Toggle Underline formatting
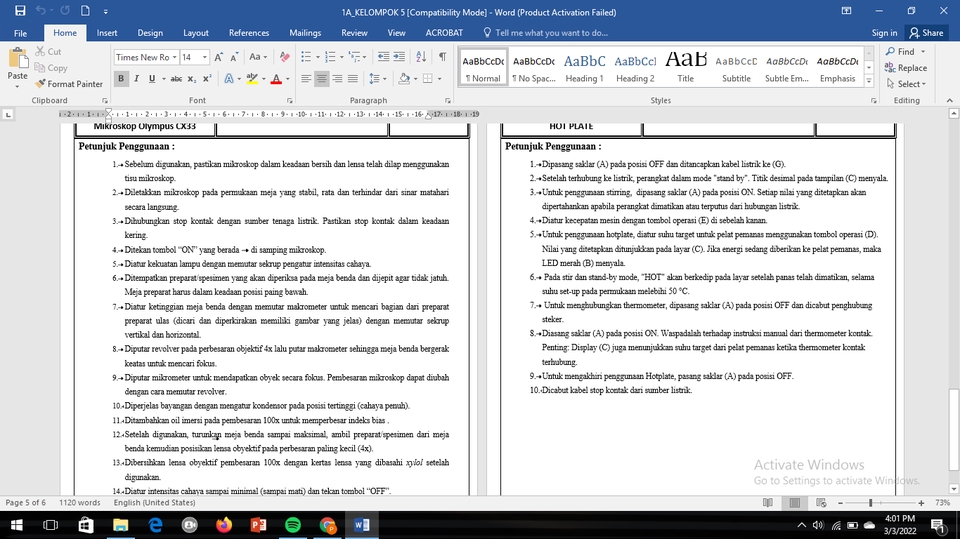The width and height of the screenshot is (960, 539). pyautogui.click(x=152, y=78)
